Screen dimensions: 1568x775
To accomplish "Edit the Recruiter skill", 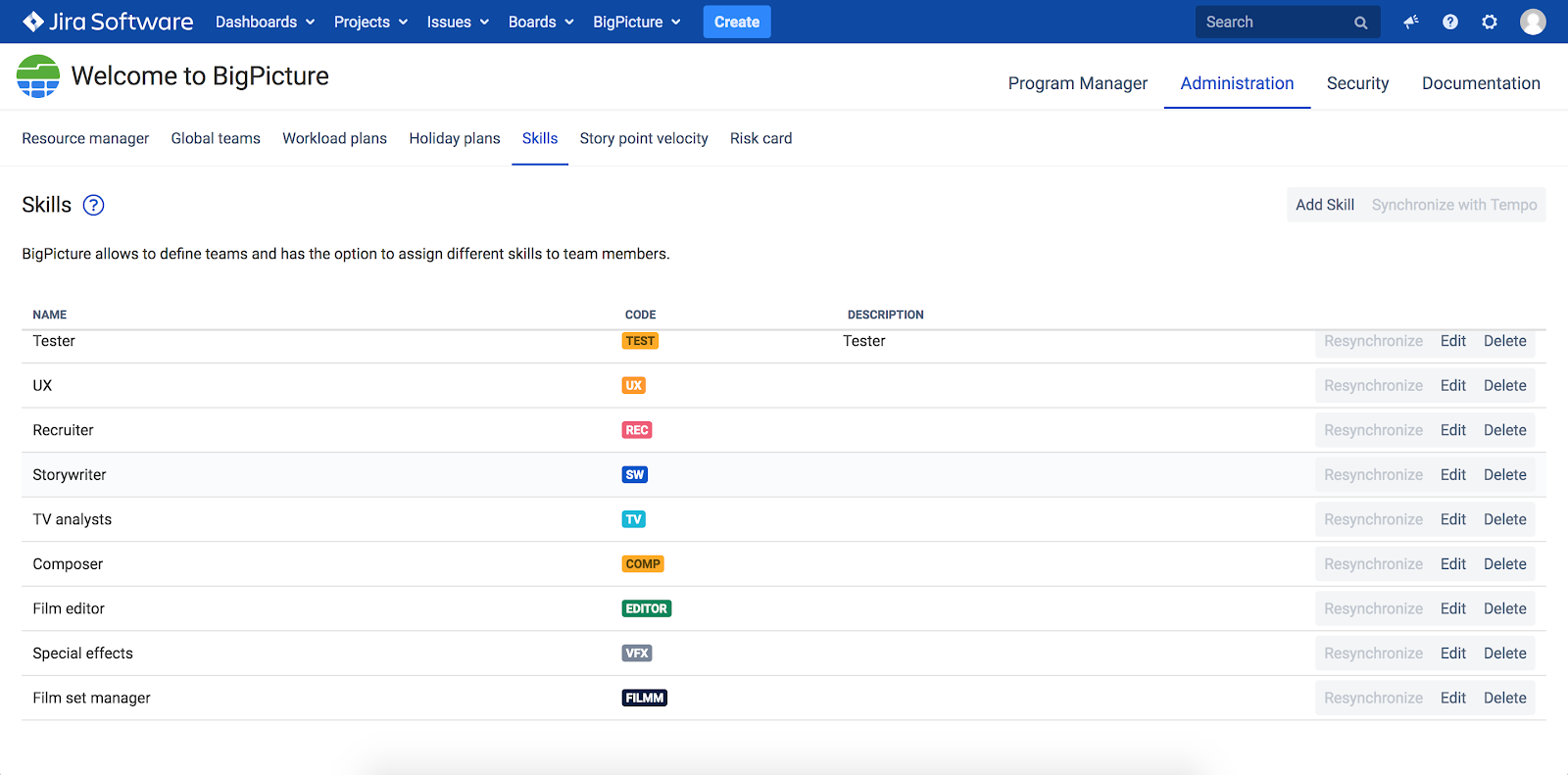I will point(1453,430).
